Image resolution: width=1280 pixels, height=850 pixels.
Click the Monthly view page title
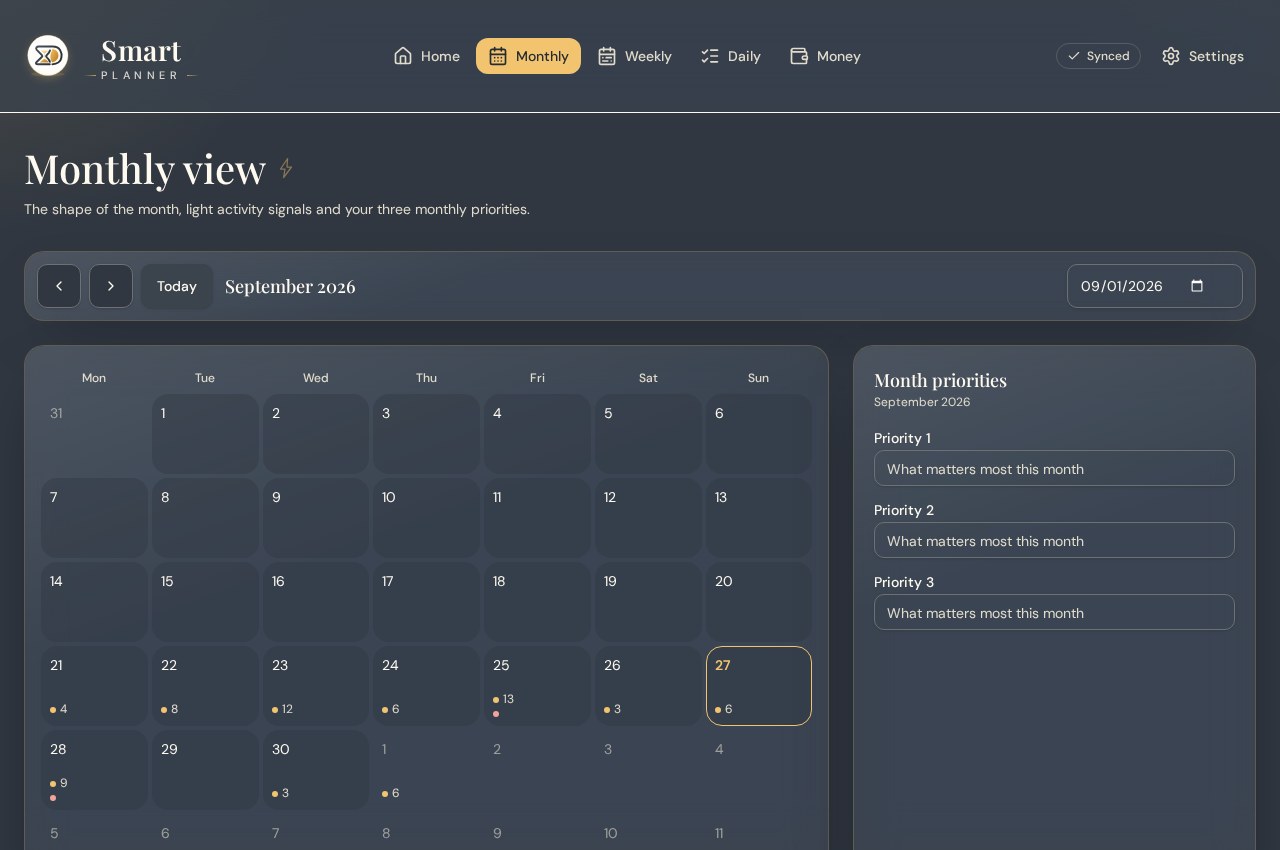coord(145,169)
